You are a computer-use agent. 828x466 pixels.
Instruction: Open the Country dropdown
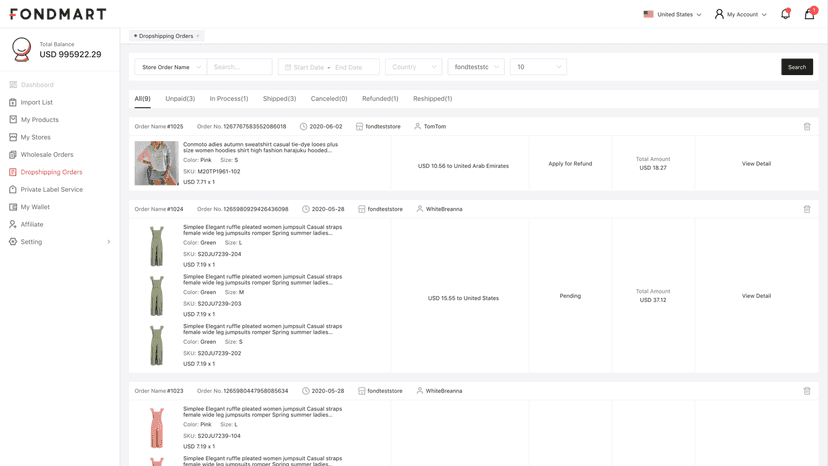point(413,67)
